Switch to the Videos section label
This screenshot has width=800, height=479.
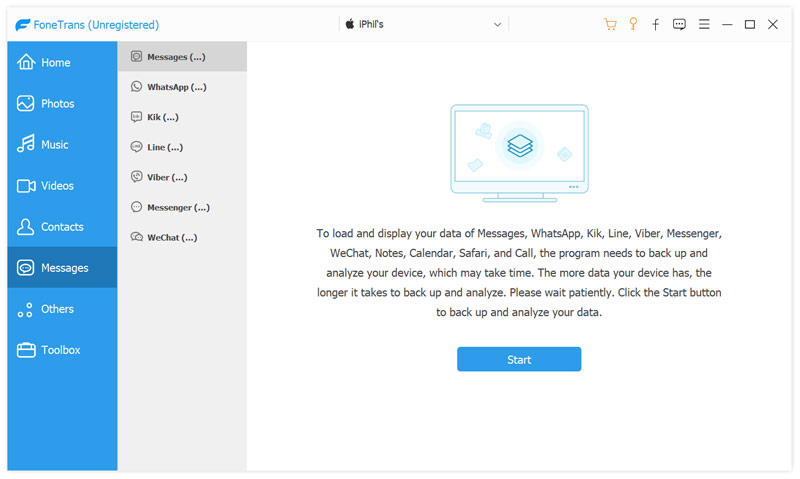click(57, 186)
